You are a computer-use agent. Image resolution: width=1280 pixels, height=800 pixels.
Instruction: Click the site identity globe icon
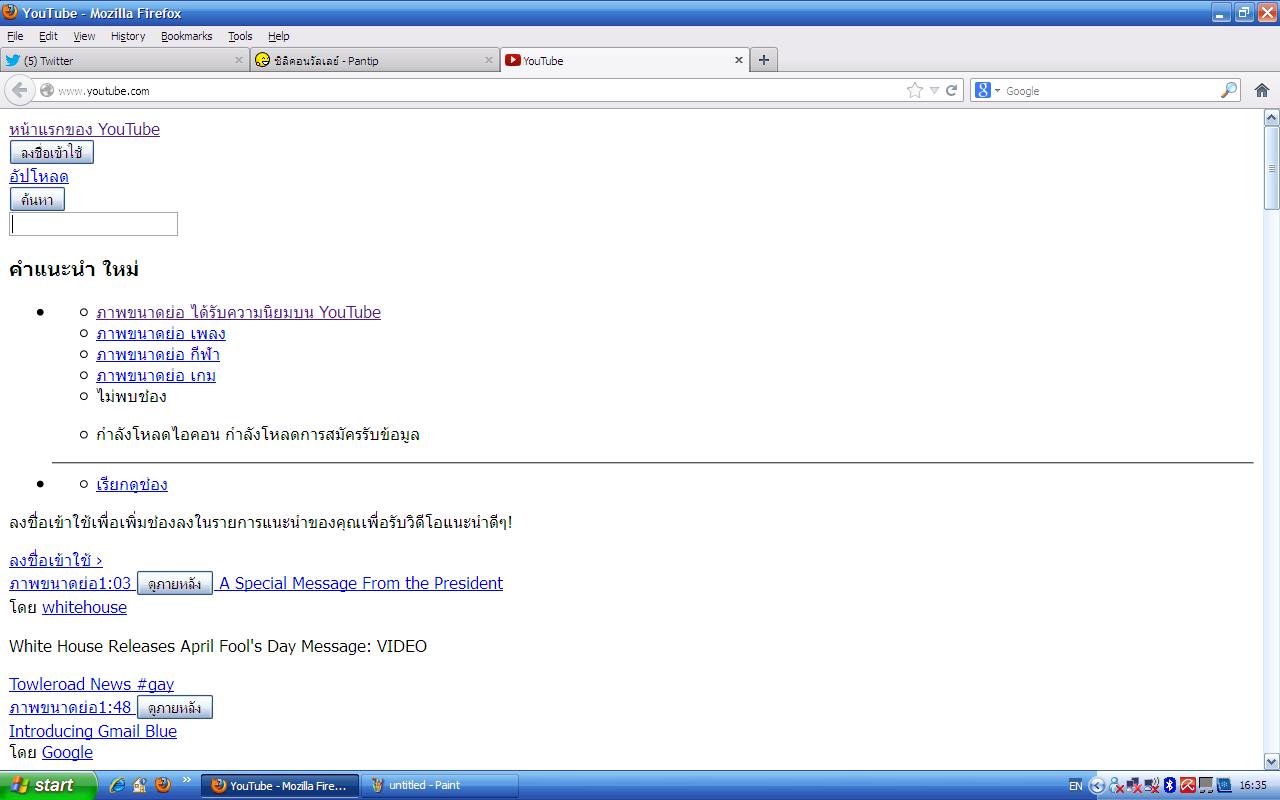click(x=46, y=90)
